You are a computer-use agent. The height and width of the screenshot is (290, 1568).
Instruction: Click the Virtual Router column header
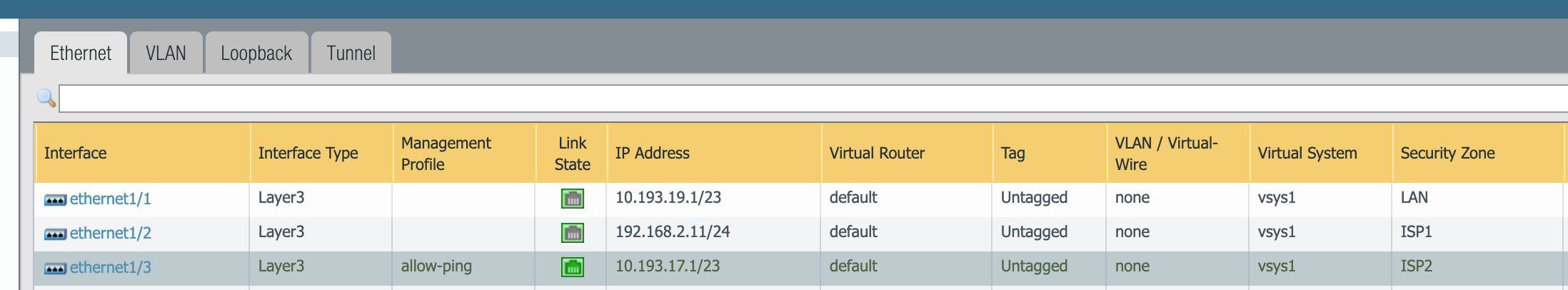[x=877, y=153]
